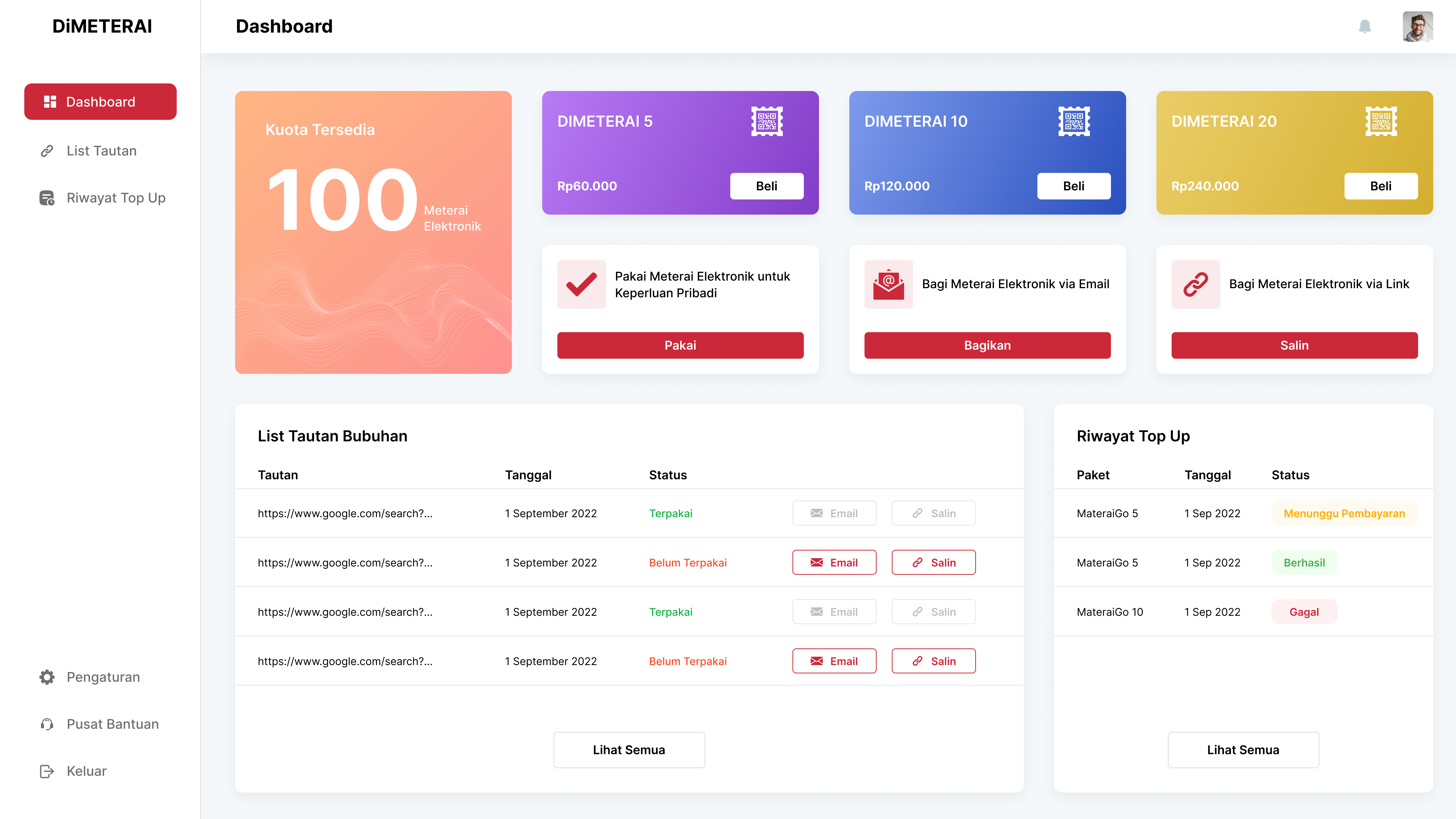Buy the DIMETERAI 10 package
Screen dimensions: 1456x819
point(1073,186)
